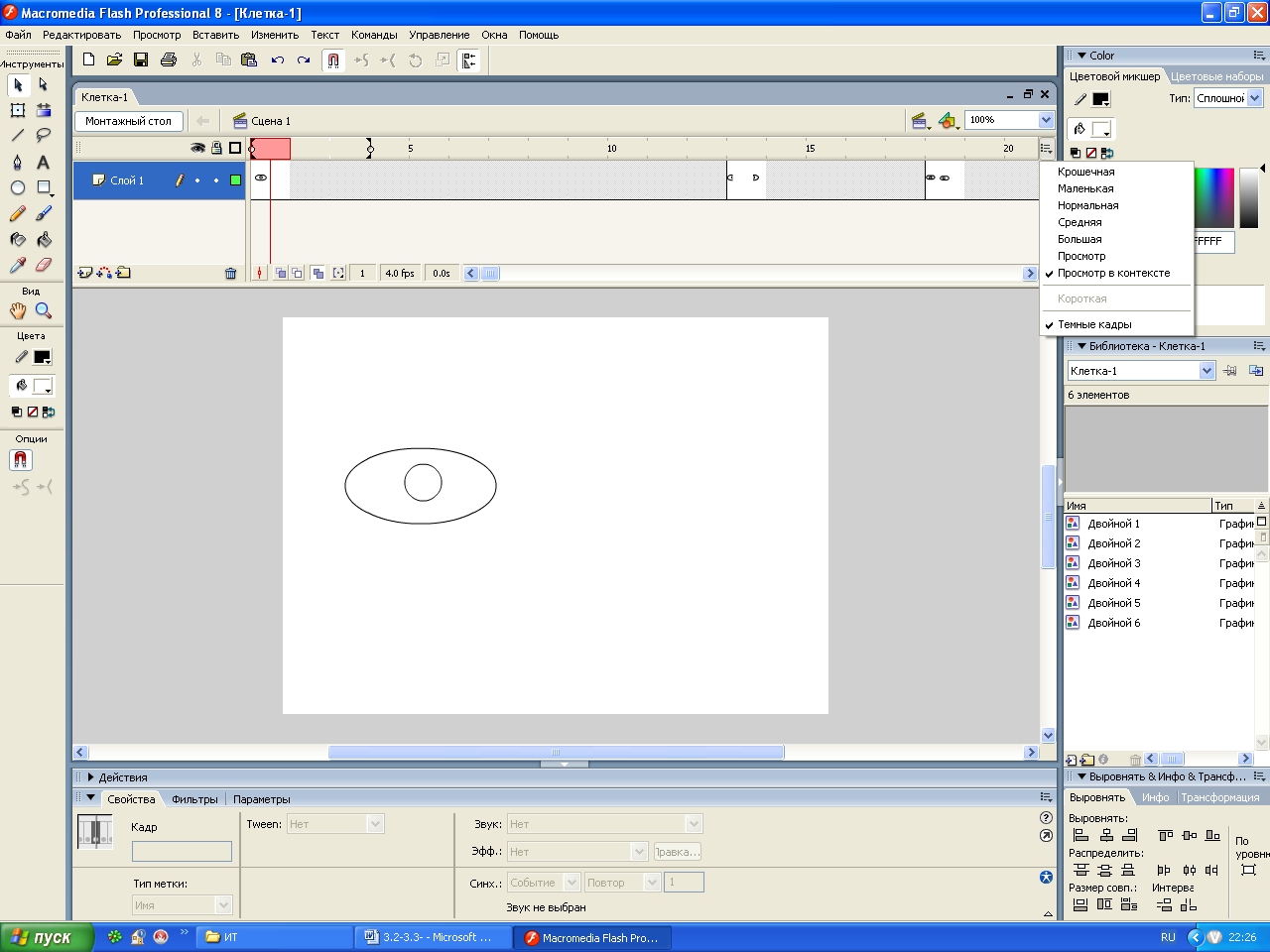Toggle Просмотр в контексте checked option
The height and width of the screenshot is (952, 1270).
[x=1116, y=273]
